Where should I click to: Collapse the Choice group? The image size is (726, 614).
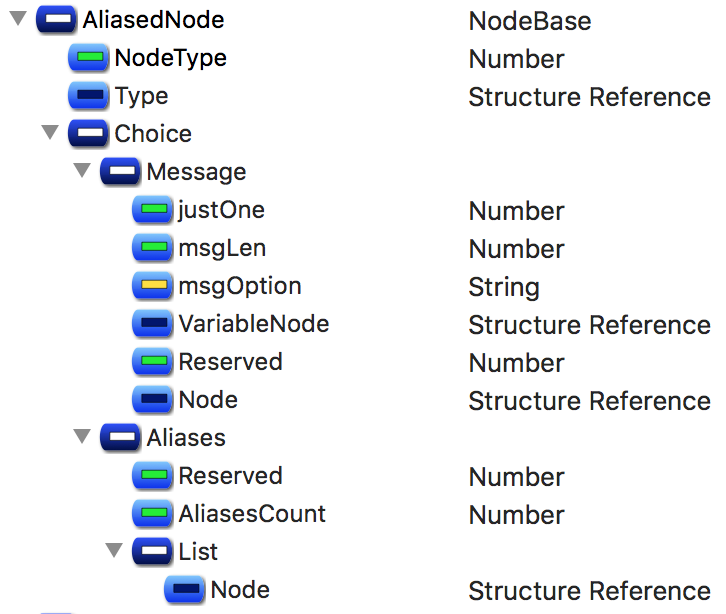(49, 134)
